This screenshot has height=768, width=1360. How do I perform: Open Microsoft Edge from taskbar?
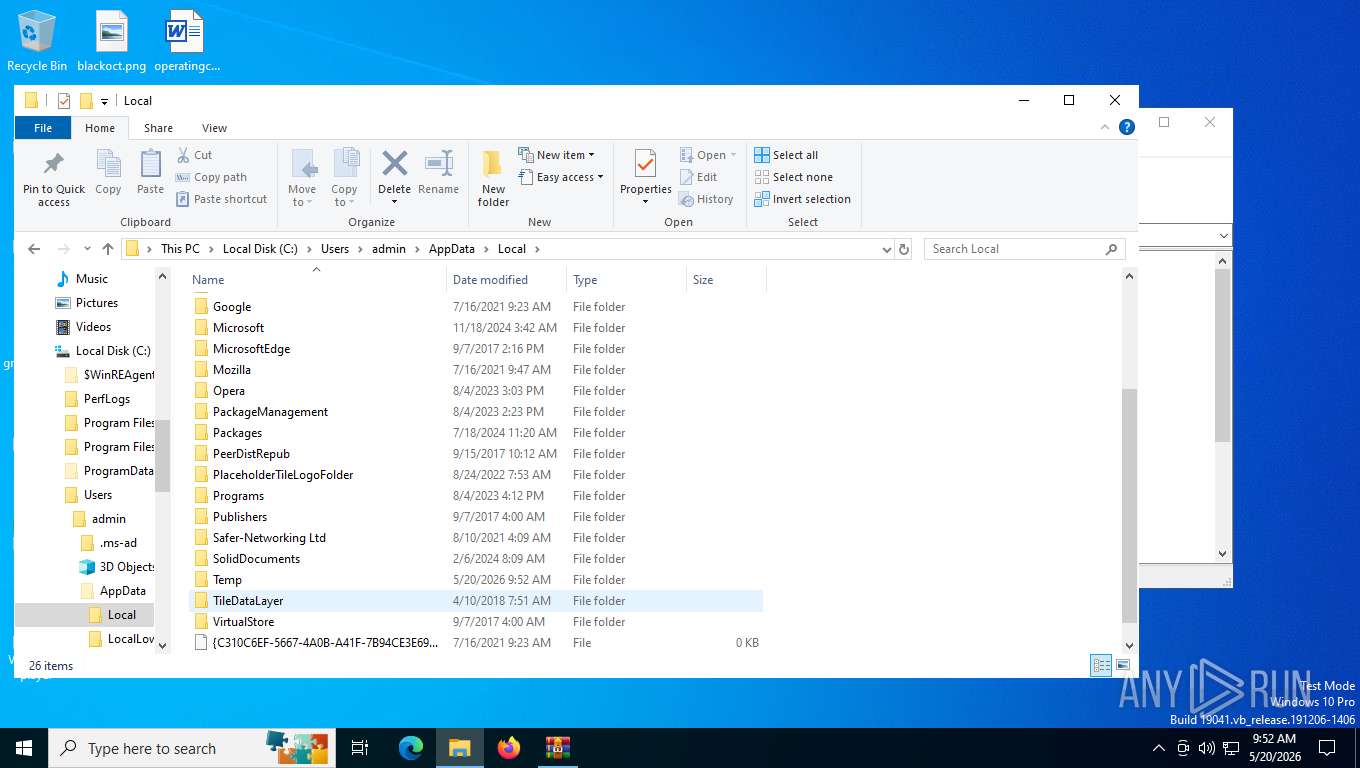point(411,747)
